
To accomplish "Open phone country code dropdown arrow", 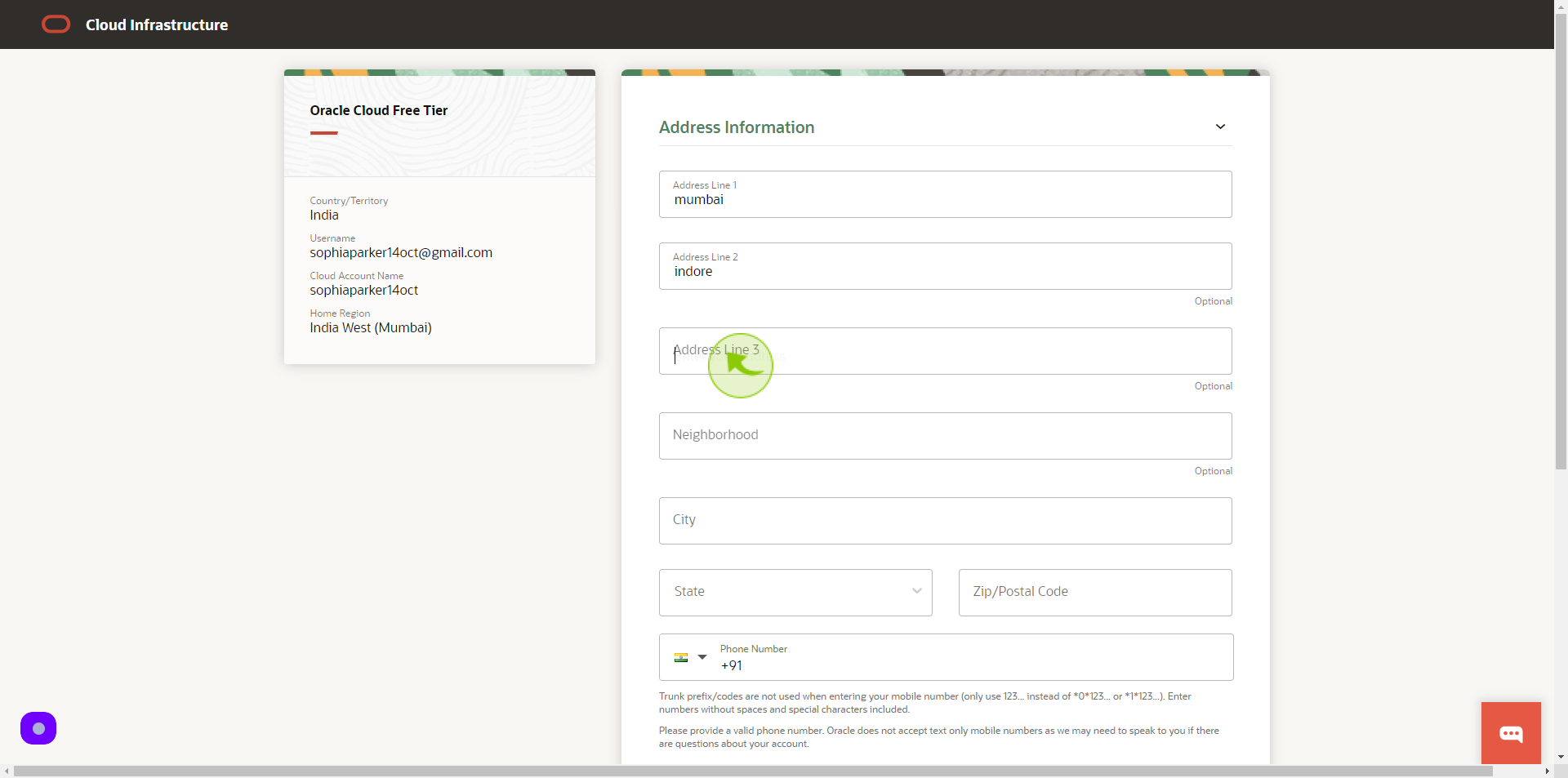I will 702,657.
